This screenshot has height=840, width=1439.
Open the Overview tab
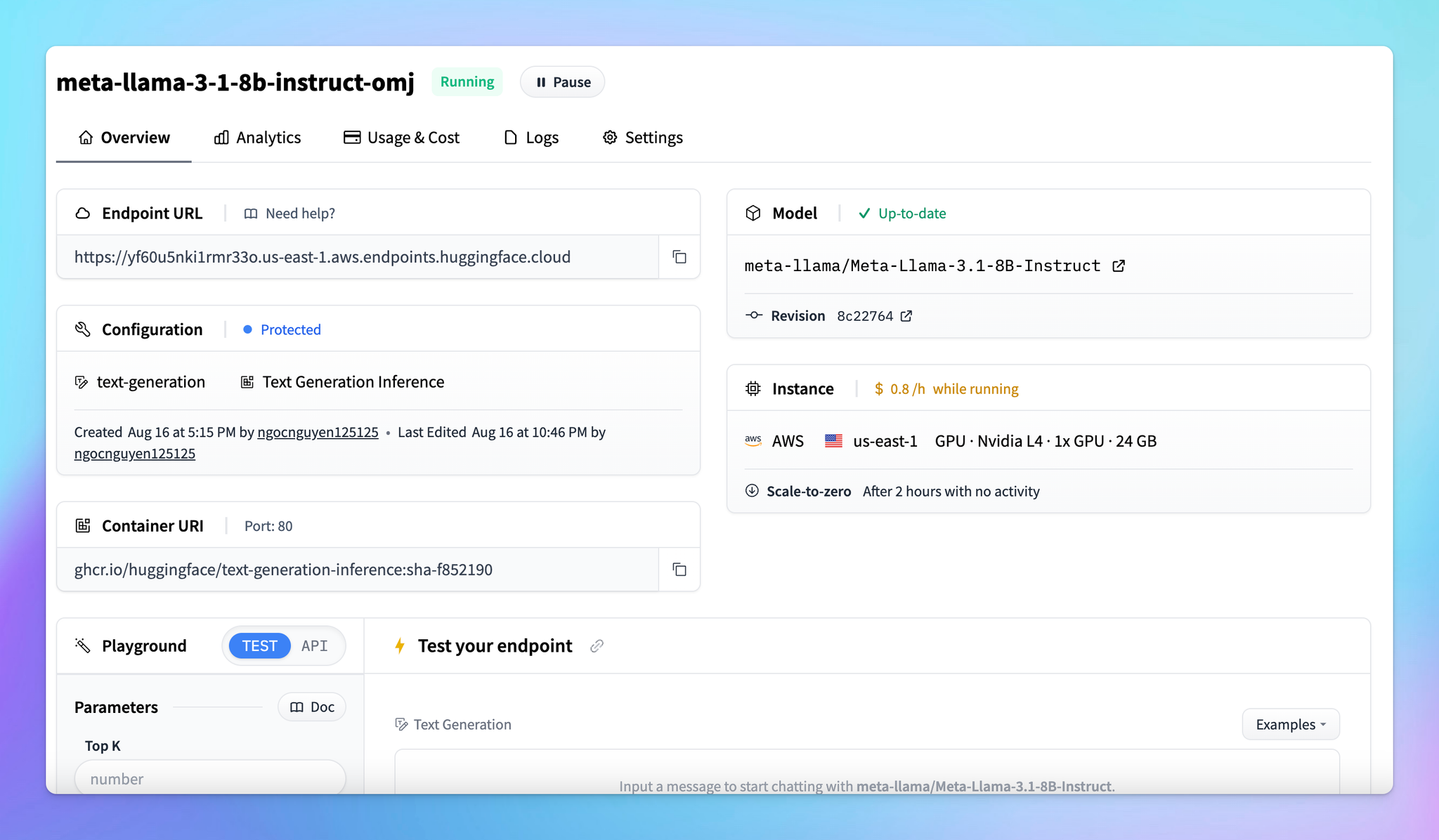pyautogui.click(x=124, y=138)
